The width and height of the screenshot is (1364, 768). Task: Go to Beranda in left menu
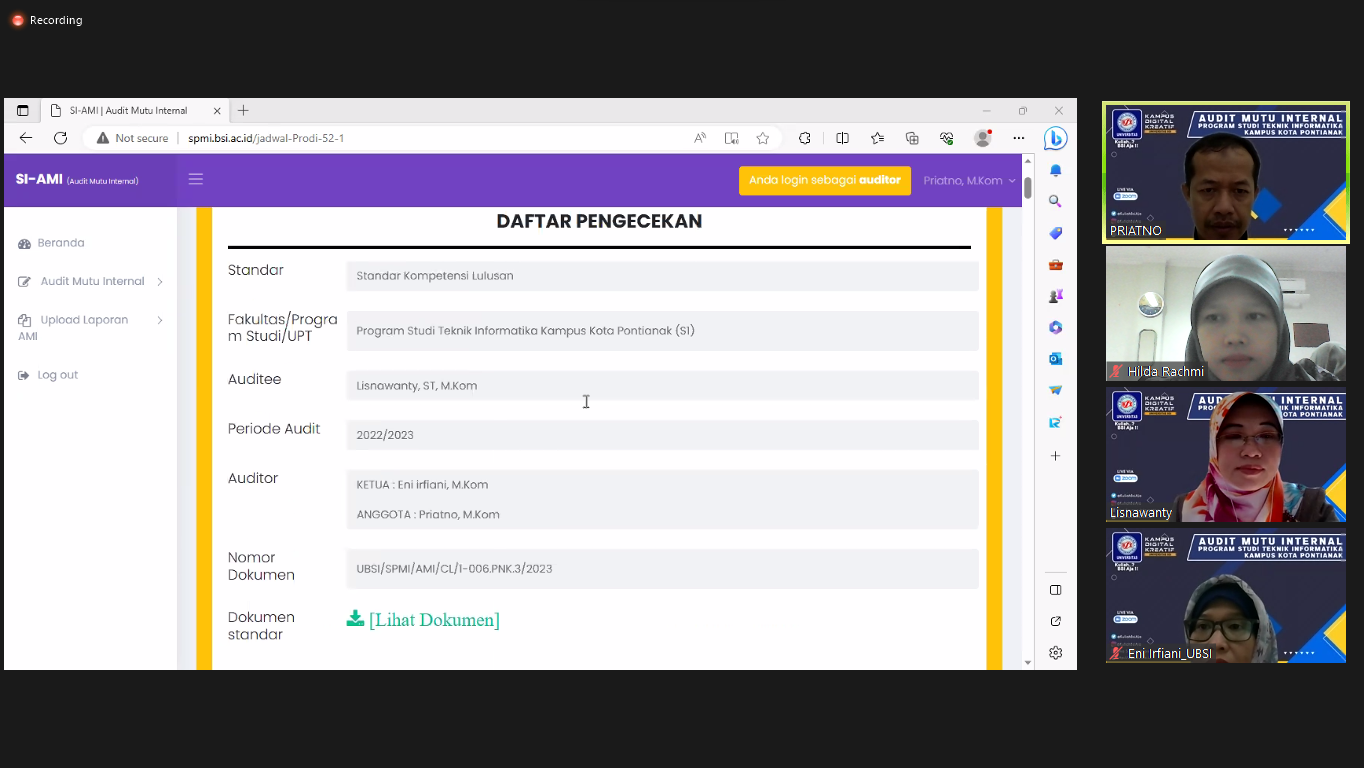tap(51, 243)
